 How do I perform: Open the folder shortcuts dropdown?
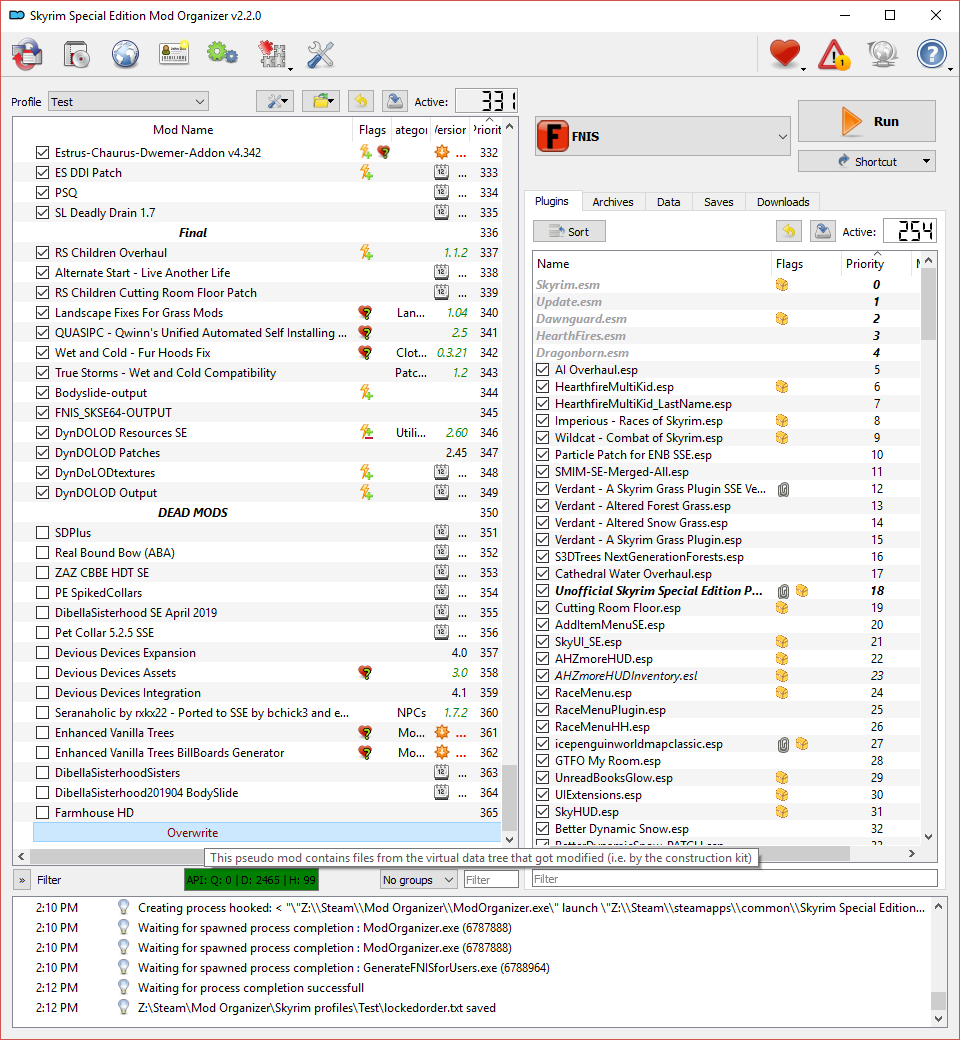pyautogui.click(x=321, y=101)
